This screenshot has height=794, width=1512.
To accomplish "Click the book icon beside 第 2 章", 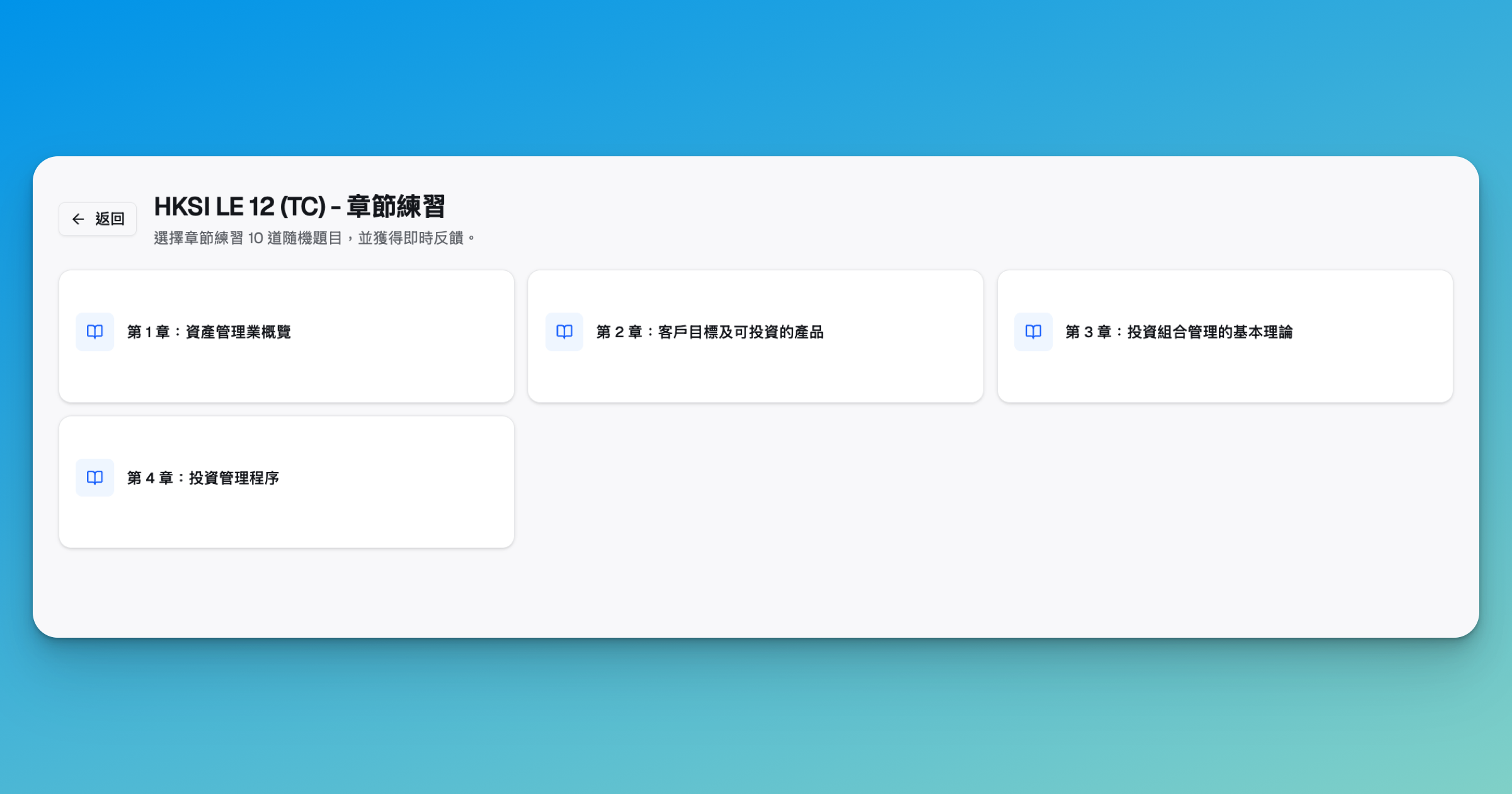I will click(564, 331).
